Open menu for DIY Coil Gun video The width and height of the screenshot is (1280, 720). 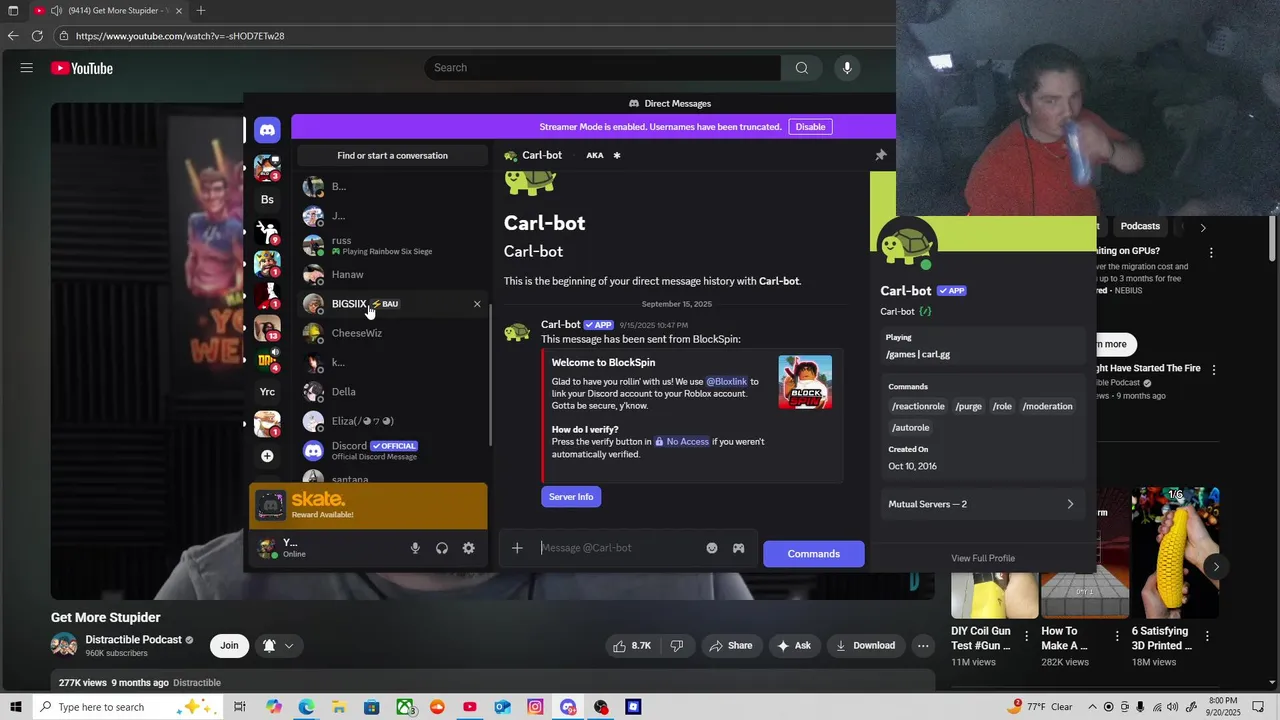[x=1026, y=636]
